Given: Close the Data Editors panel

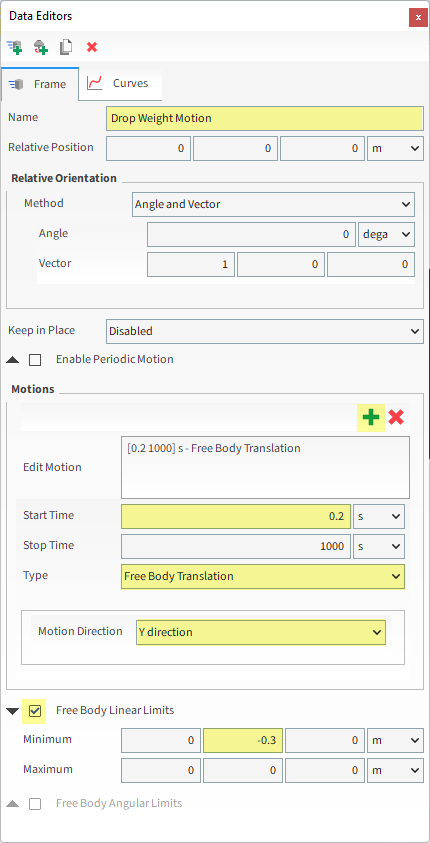Looking at the screenshot, I should point(418,17).
